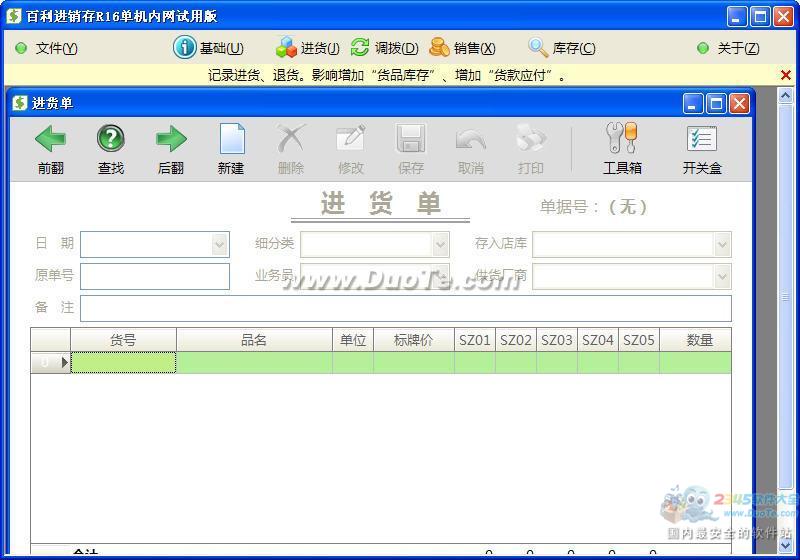Click the SZ03 column header
The height and width of the screenshot is (560, 800).
(557, 340)
